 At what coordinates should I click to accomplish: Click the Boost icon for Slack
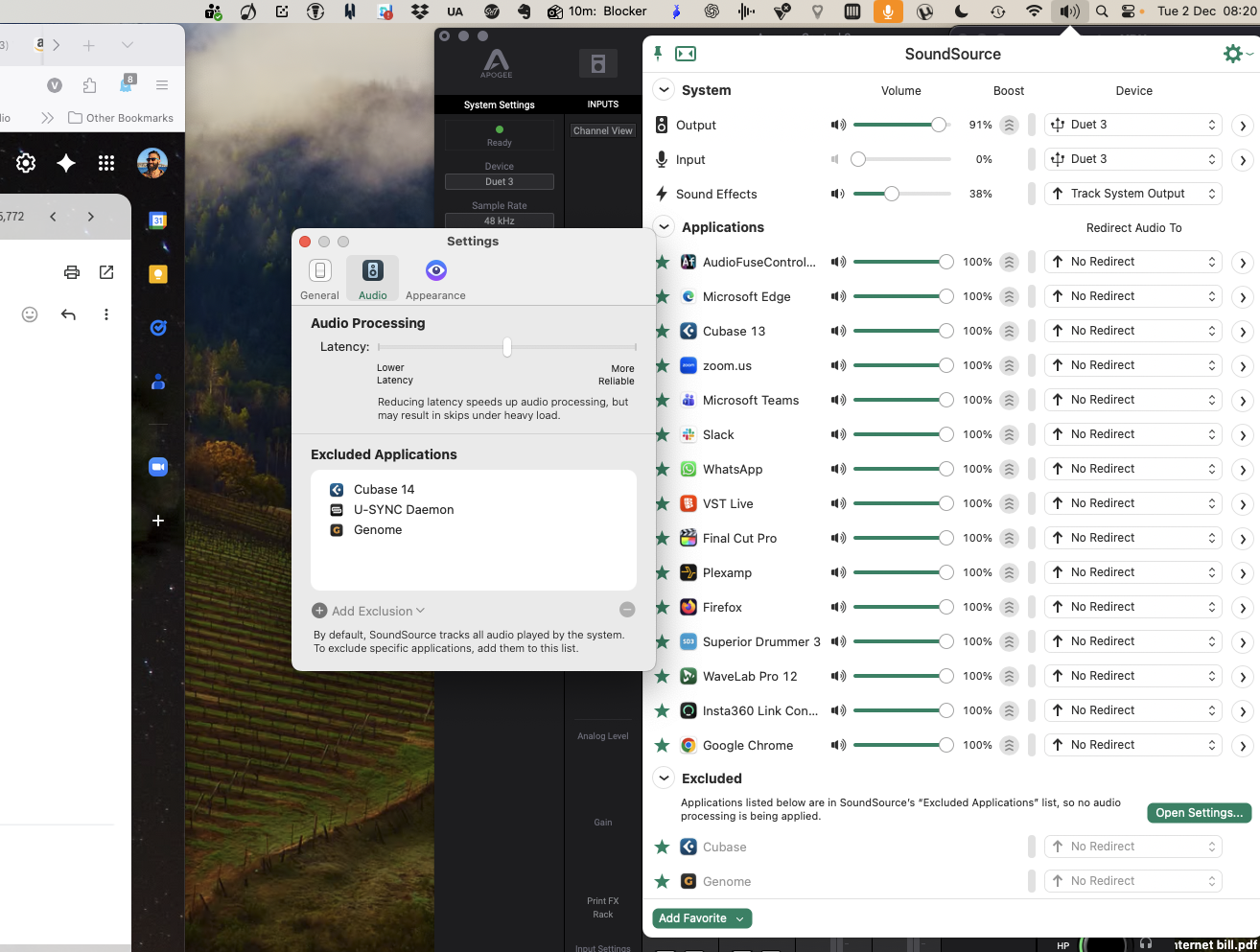coord(1009,435)
